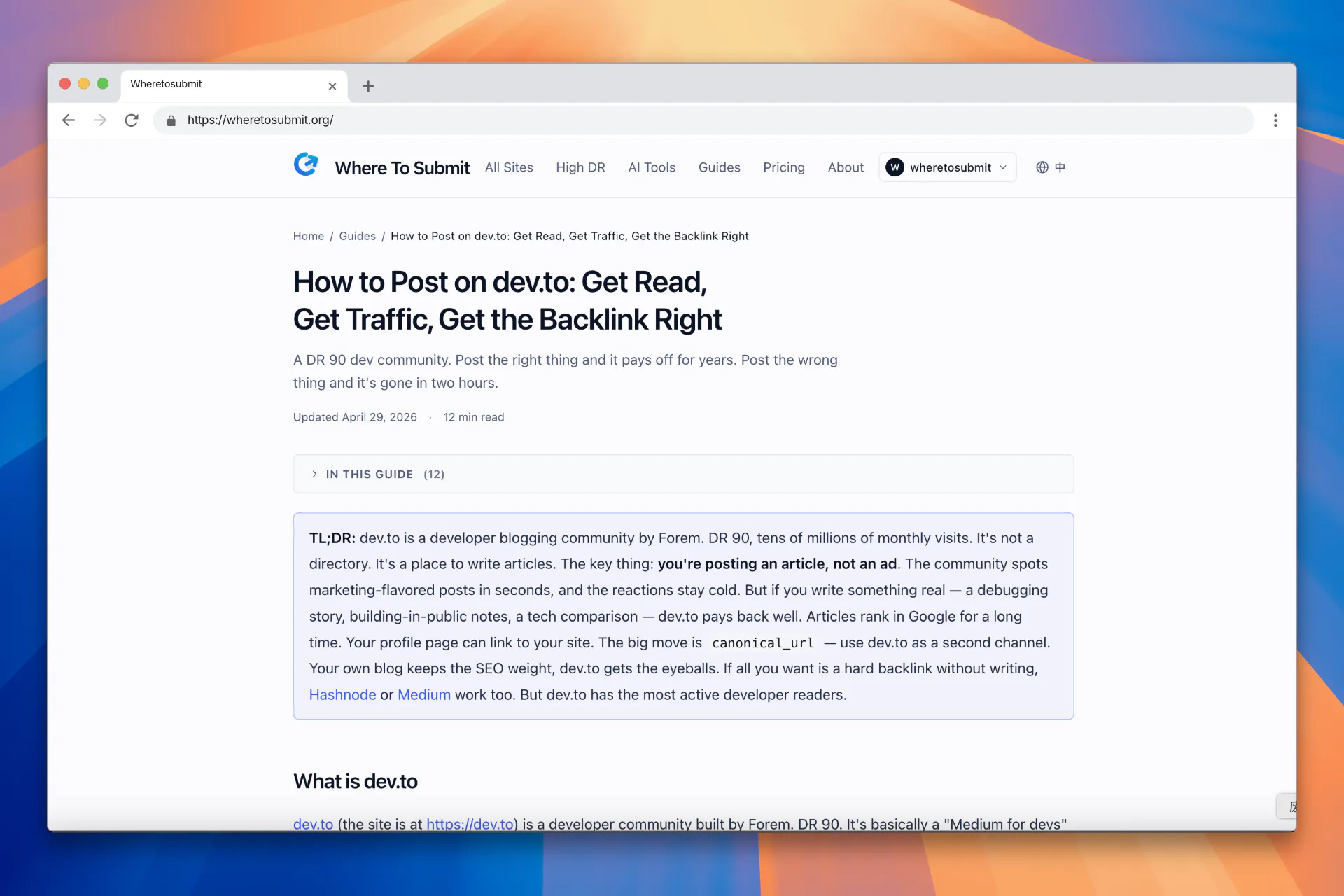Click the browser forward arrow
Screen dimensions: 1344x896
pyautogui.click(x=100, y=120)
